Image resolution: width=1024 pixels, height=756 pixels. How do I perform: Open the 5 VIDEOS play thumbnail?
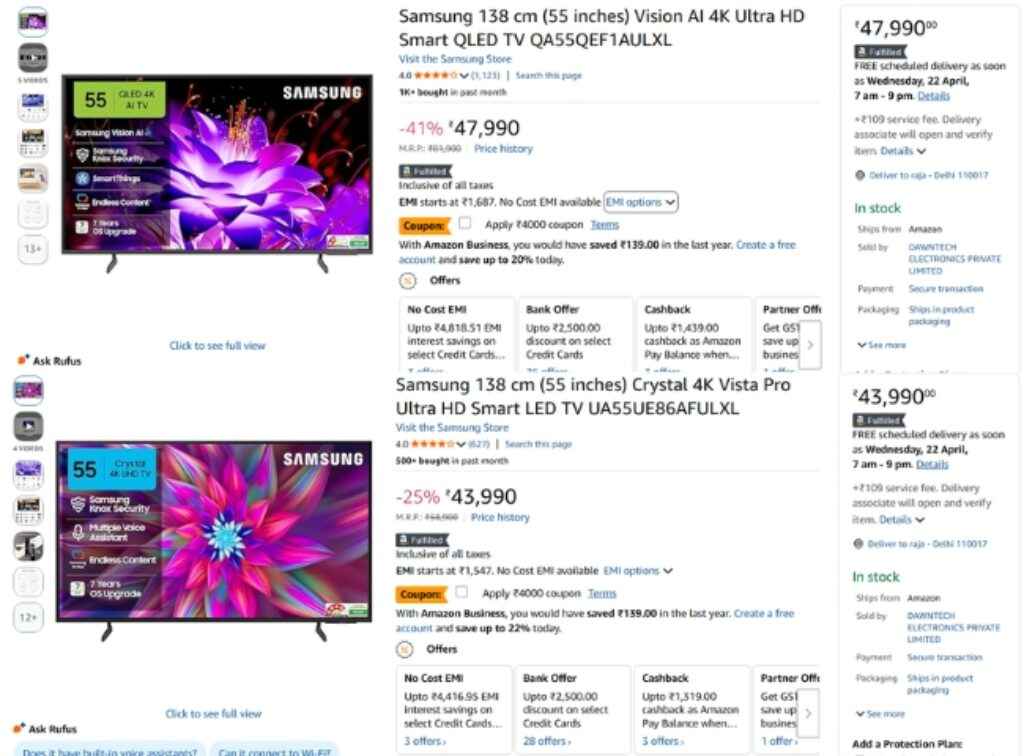tap(30, 60)
